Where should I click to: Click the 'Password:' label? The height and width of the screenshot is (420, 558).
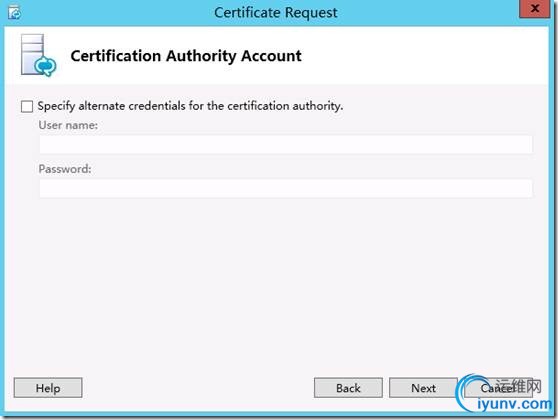[x=65, y=169]
